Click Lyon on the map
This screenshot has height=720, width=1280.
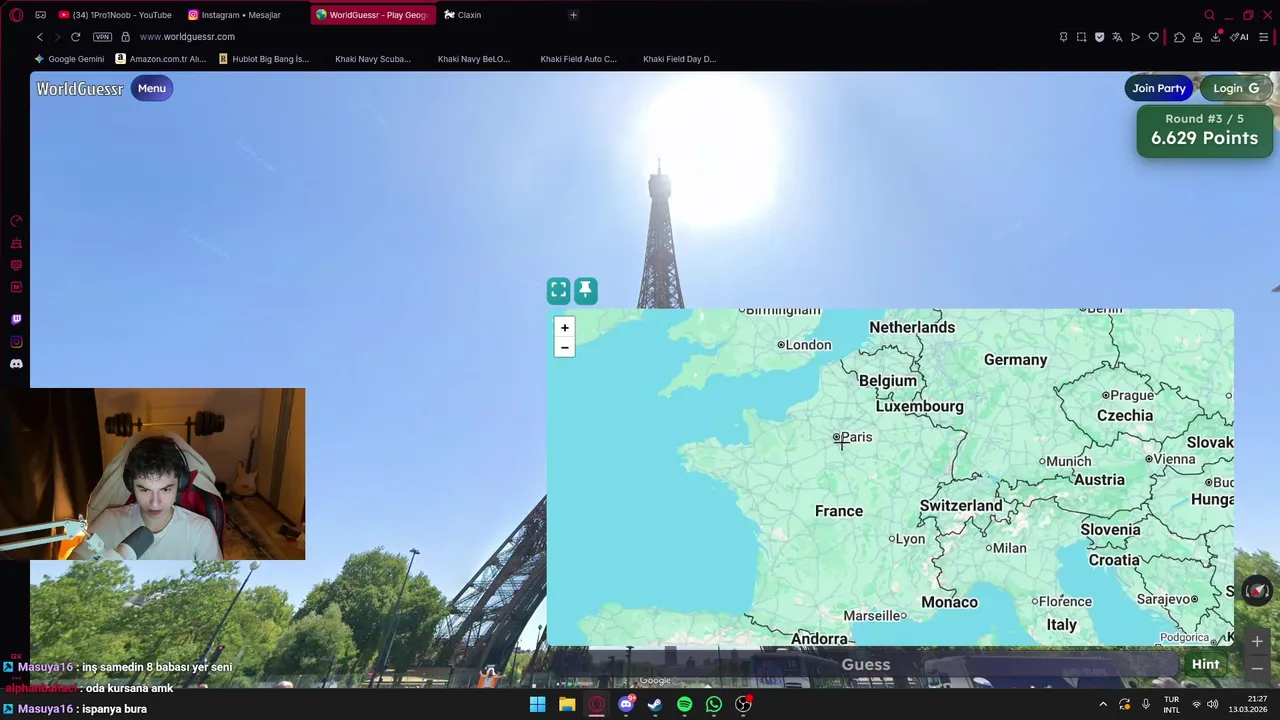point(907,539)
